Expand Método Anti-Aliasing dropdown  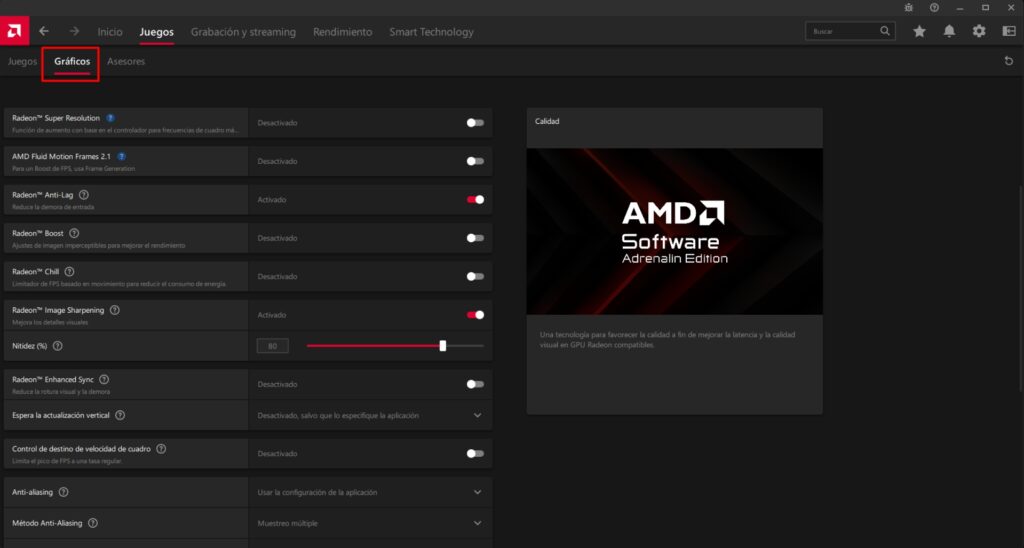pos(477,523)
